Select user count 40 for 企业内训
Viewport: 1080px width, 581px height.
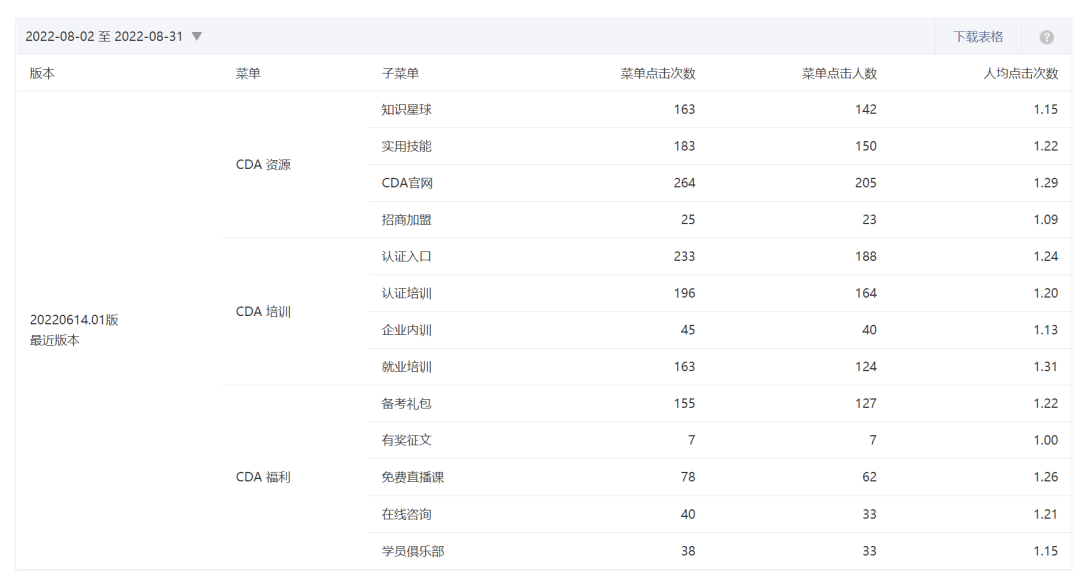click(869, 330)
